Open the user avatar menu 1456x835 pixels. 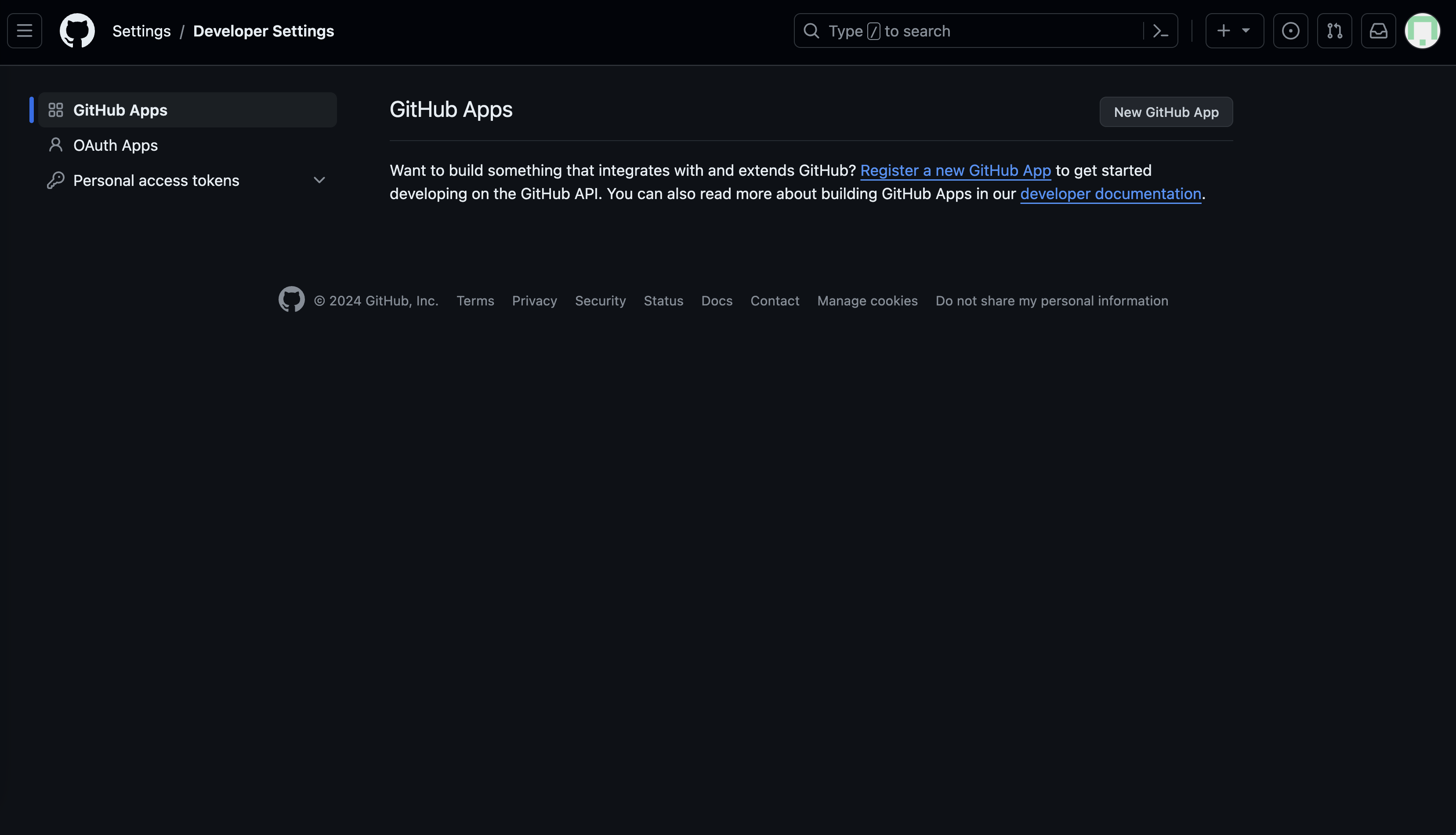click(x=1422, y=30)
